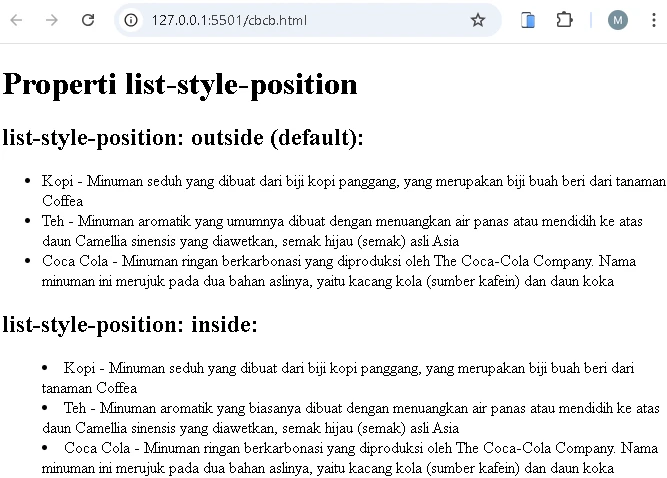This screenshot has width=667, height=478.
Task: Click the word 'Coffea' in the outside list
Action: [x=63, y=201]
